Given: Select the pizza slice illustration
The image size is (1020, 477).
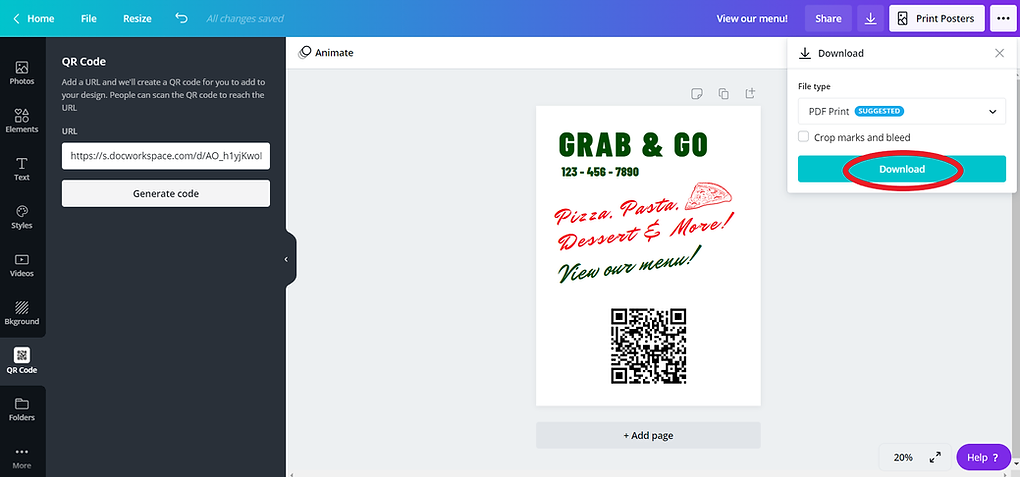Looking at the screenshot, I should 709,196.
